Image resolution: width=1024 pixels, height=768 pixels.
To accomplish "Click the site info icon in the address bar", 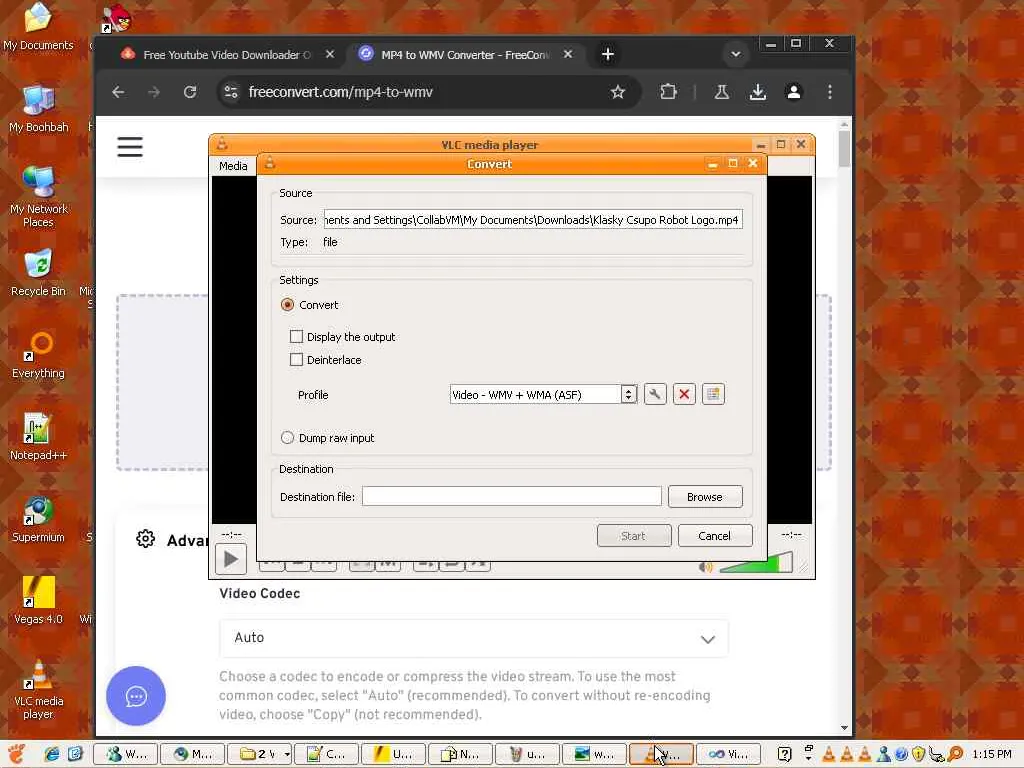I will 231,92.
